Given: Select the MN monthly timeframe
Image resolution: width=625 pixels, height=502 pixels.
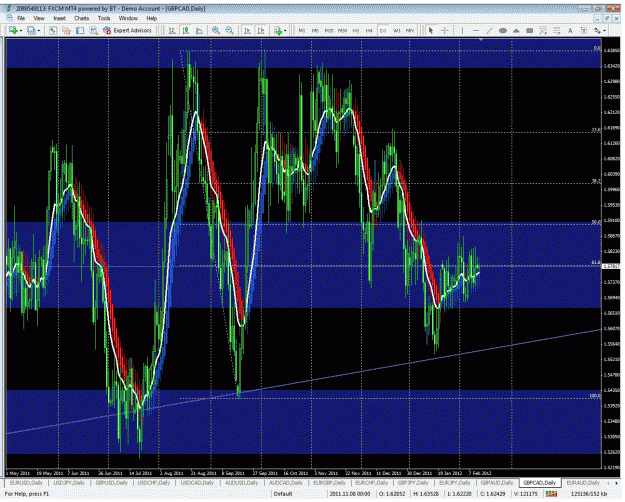Looking at the screenshot, I should point(410,30).
